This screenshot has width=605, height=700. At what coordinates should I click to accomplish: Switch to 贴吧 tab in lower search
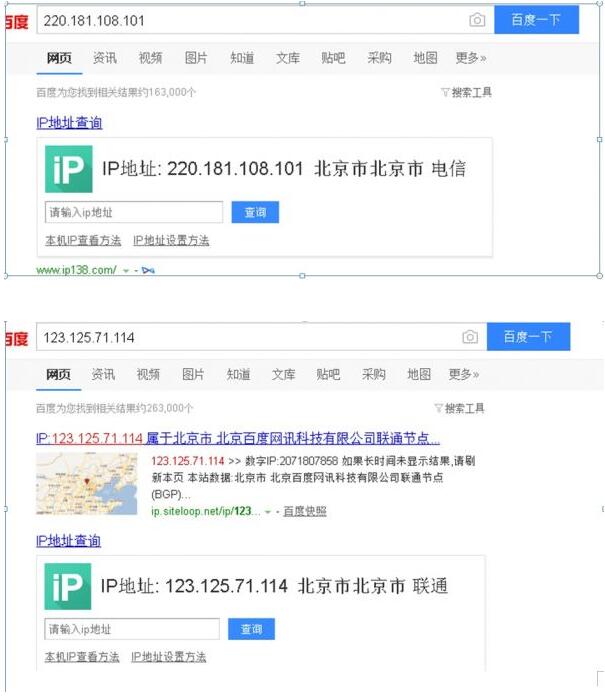tap(328, 374)
